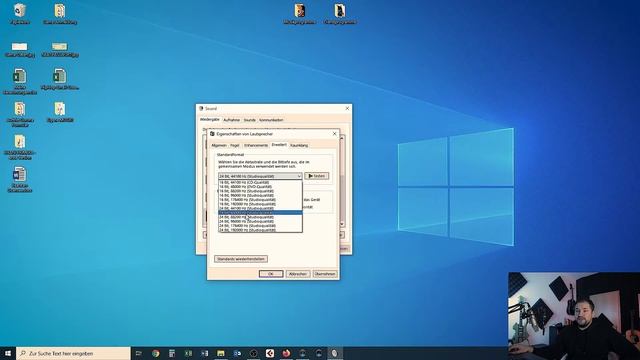This screenshot has width=640, height=360.
Task: Choose 24 Bit, 192000 Hz (Studioqualität)
Action: (260, 230)
